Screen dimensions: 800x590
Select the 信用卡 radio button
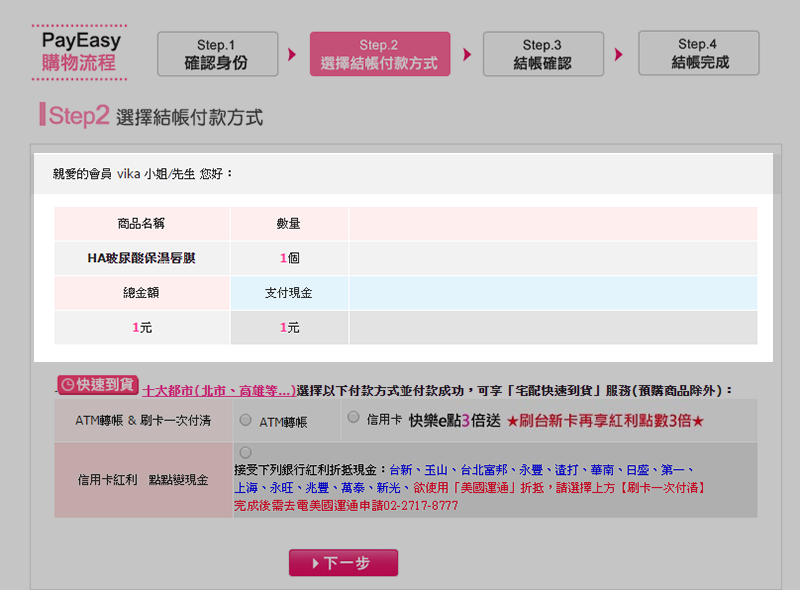pos(353,417)
